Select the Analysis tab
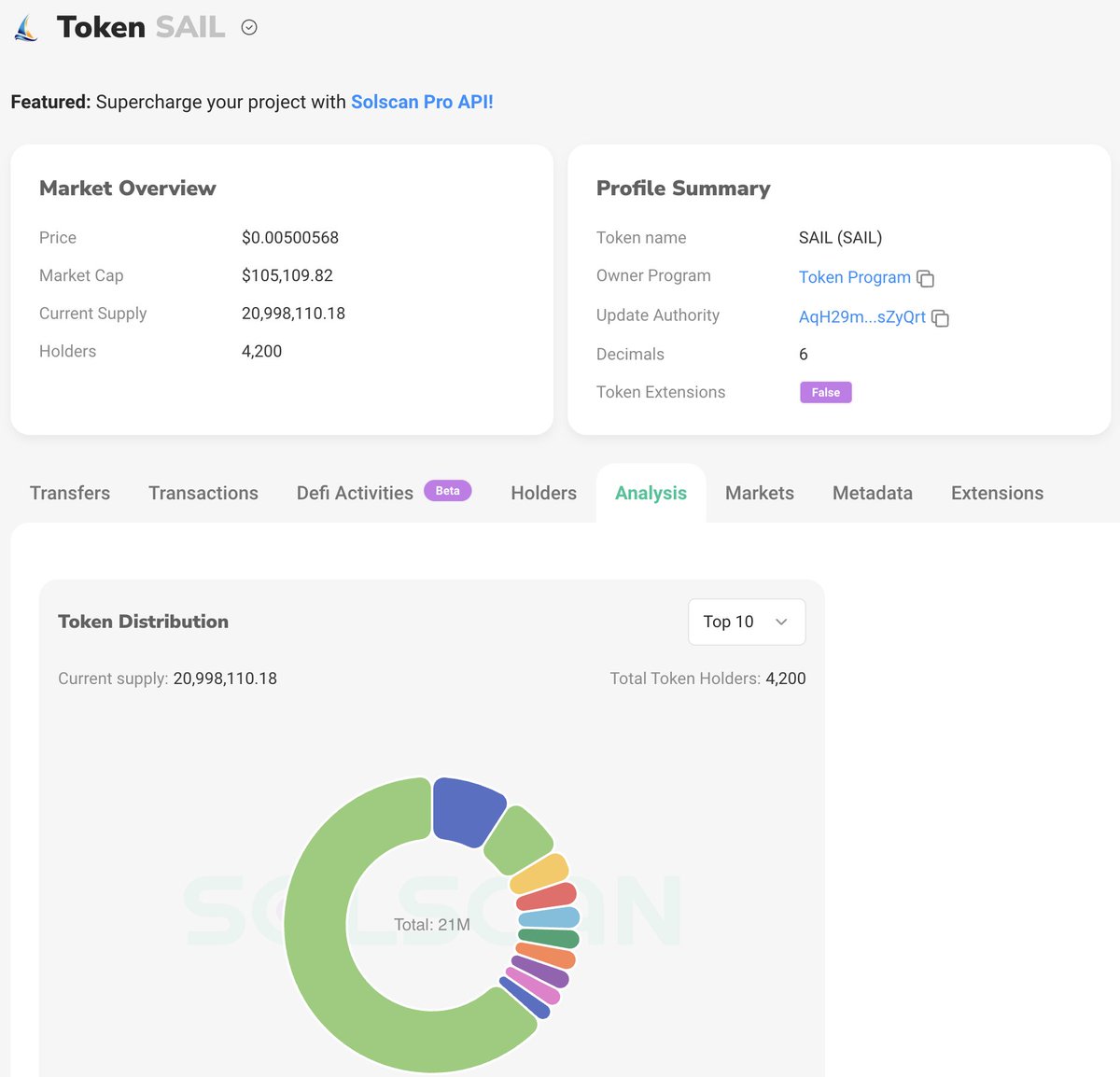 (x=651, y=493)
